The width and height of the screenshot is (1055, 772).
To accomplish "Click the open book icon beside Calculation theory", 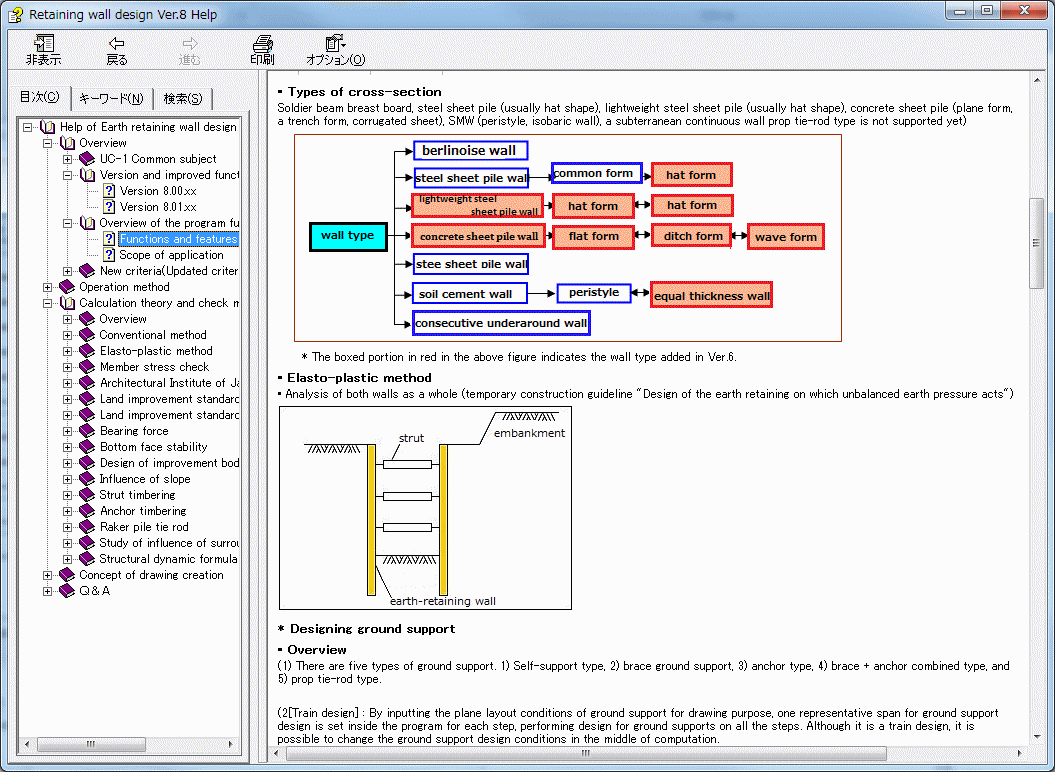I will pos(67,304).
